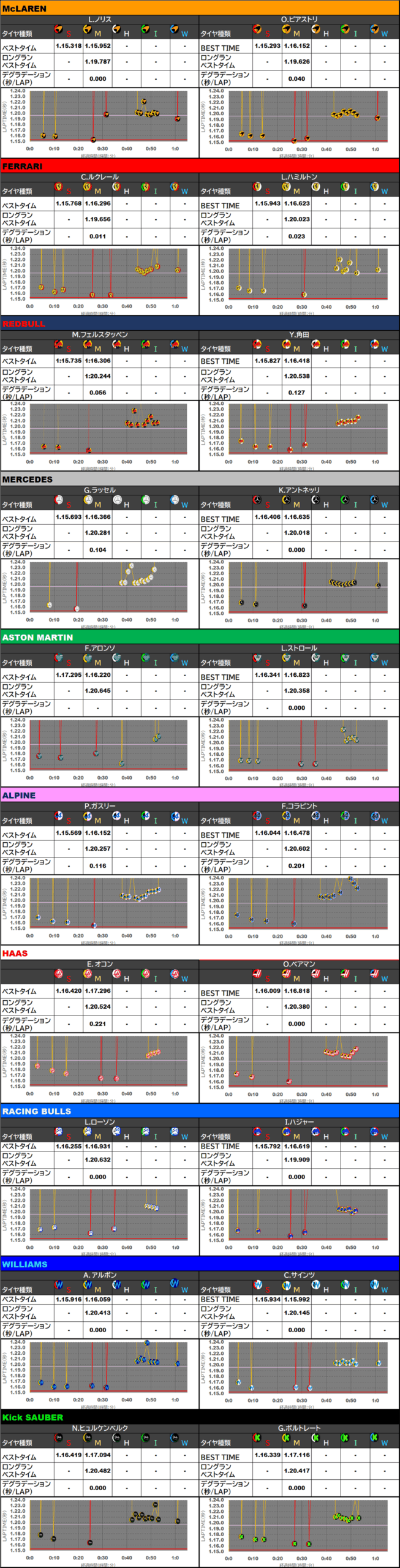The height and width of the screenshot is (1568, 400).
Task: Select Bortoleto's Intermediate tyre icon
Action: click(x=345, y=1438)
